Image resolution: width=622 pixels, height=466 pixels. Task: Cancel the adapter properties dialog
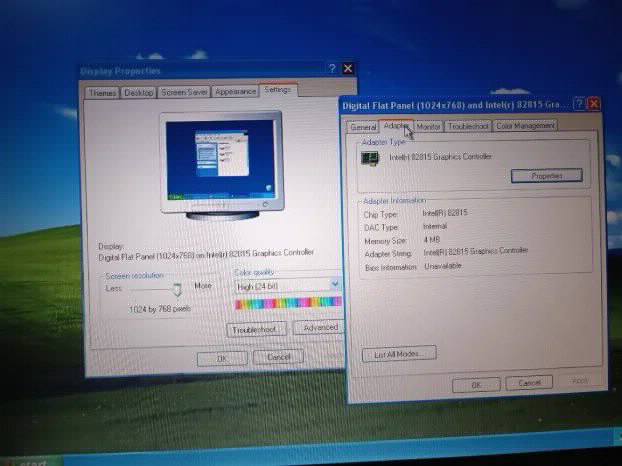click(529, 383)
